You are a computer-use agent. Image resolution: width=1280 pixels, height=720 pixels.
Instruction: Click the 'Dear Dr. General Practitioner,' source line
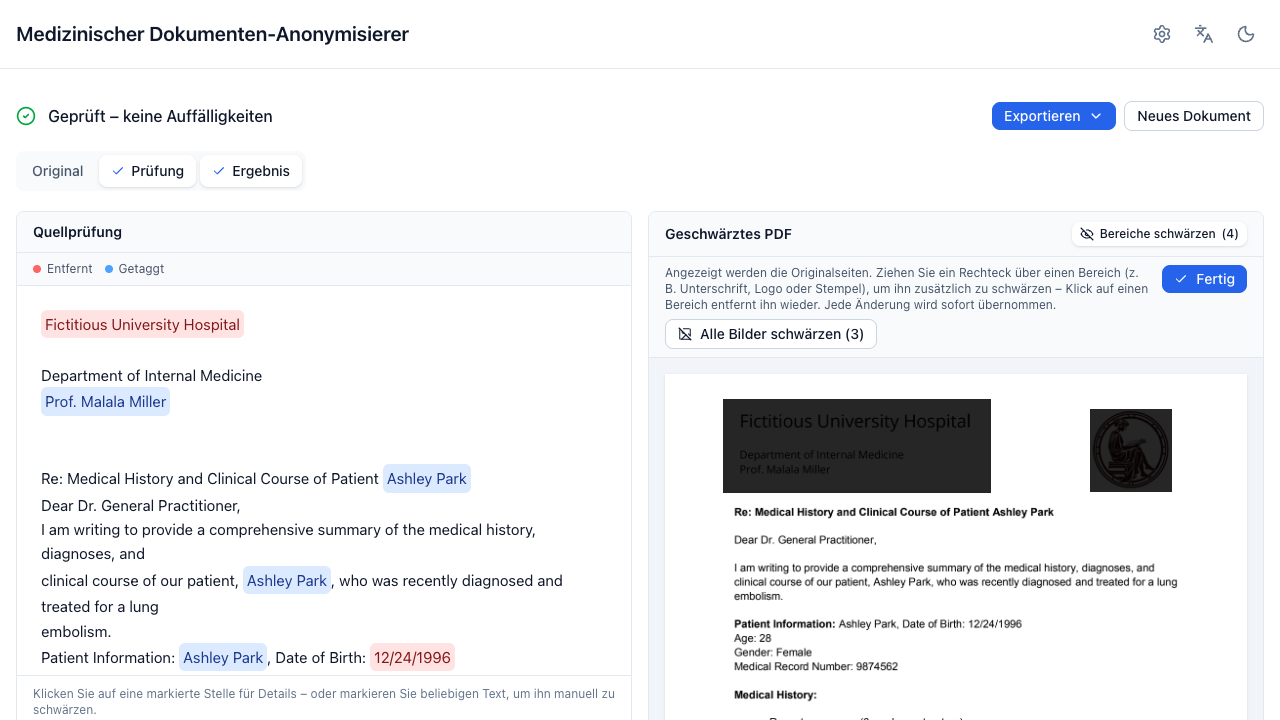[141, 506]
